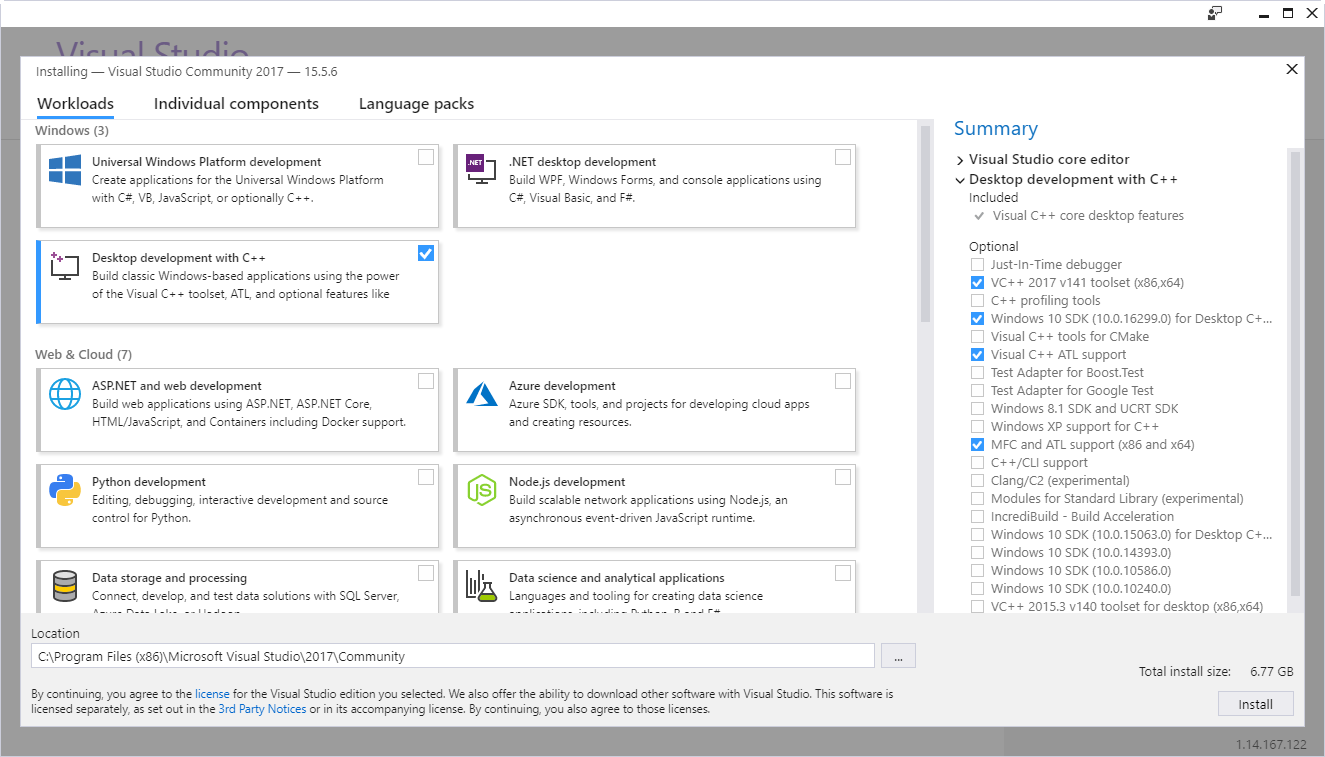Check the Universal Windows Platform development workload
The height and width of the screenshot is (757, 1325).
pos(426,157)
